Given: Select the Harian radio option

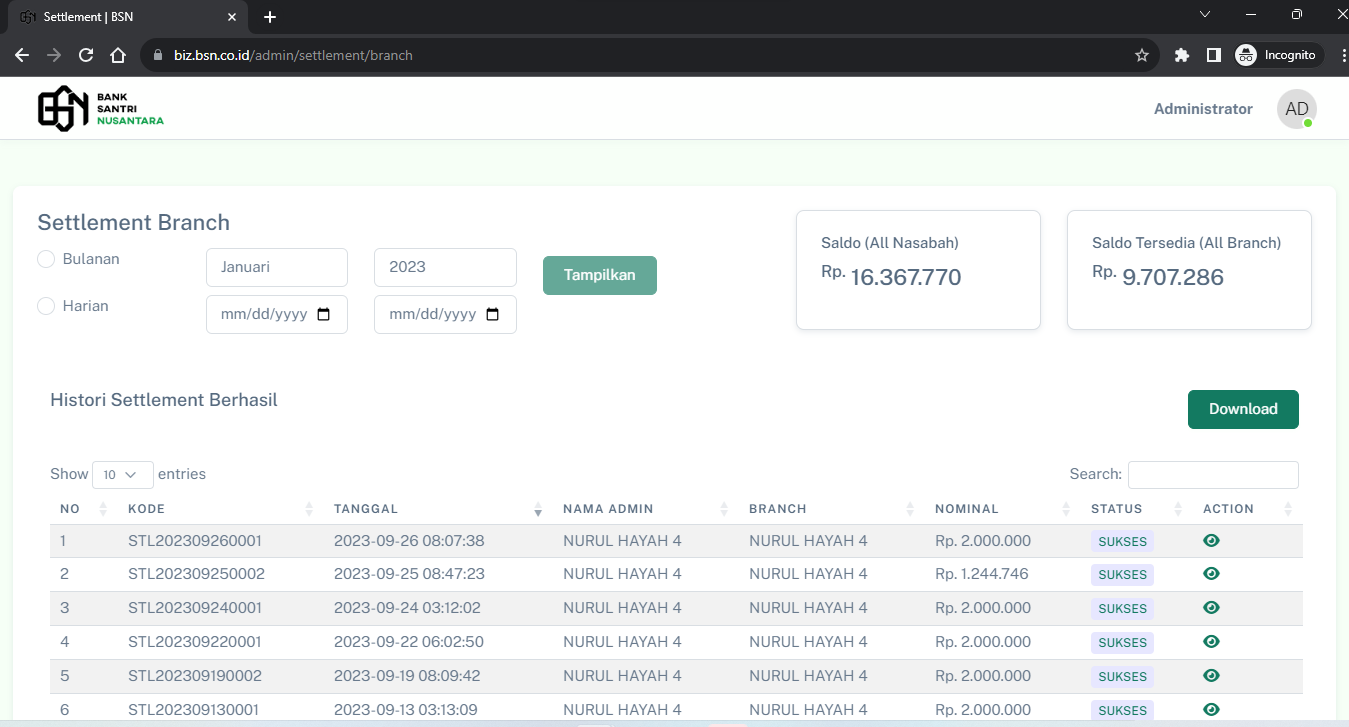Looking at the screenshot, I should tap(46, 306).
